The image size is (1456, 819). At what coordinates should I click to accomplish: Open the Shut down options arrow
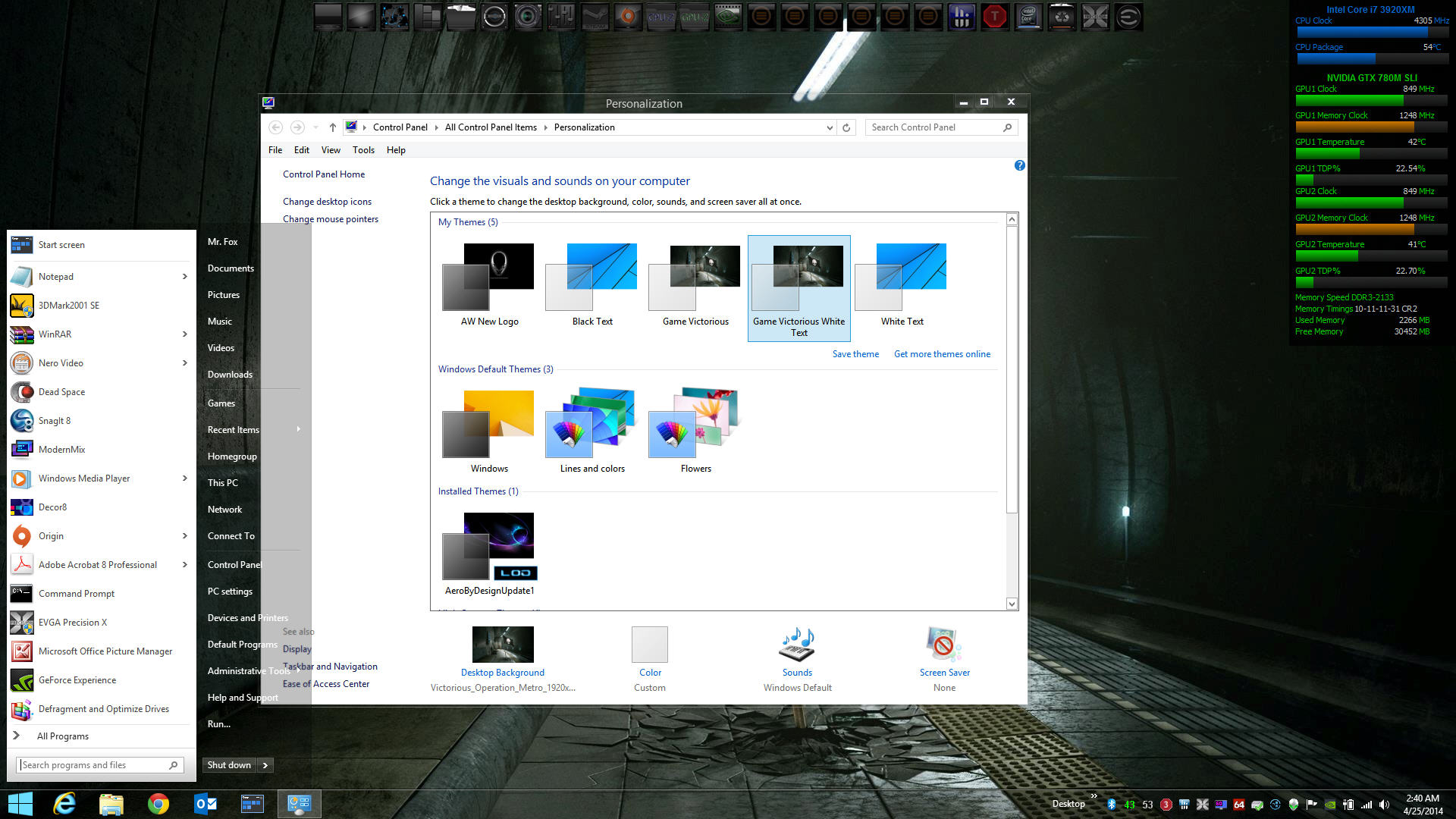click(x=265, y=765)
